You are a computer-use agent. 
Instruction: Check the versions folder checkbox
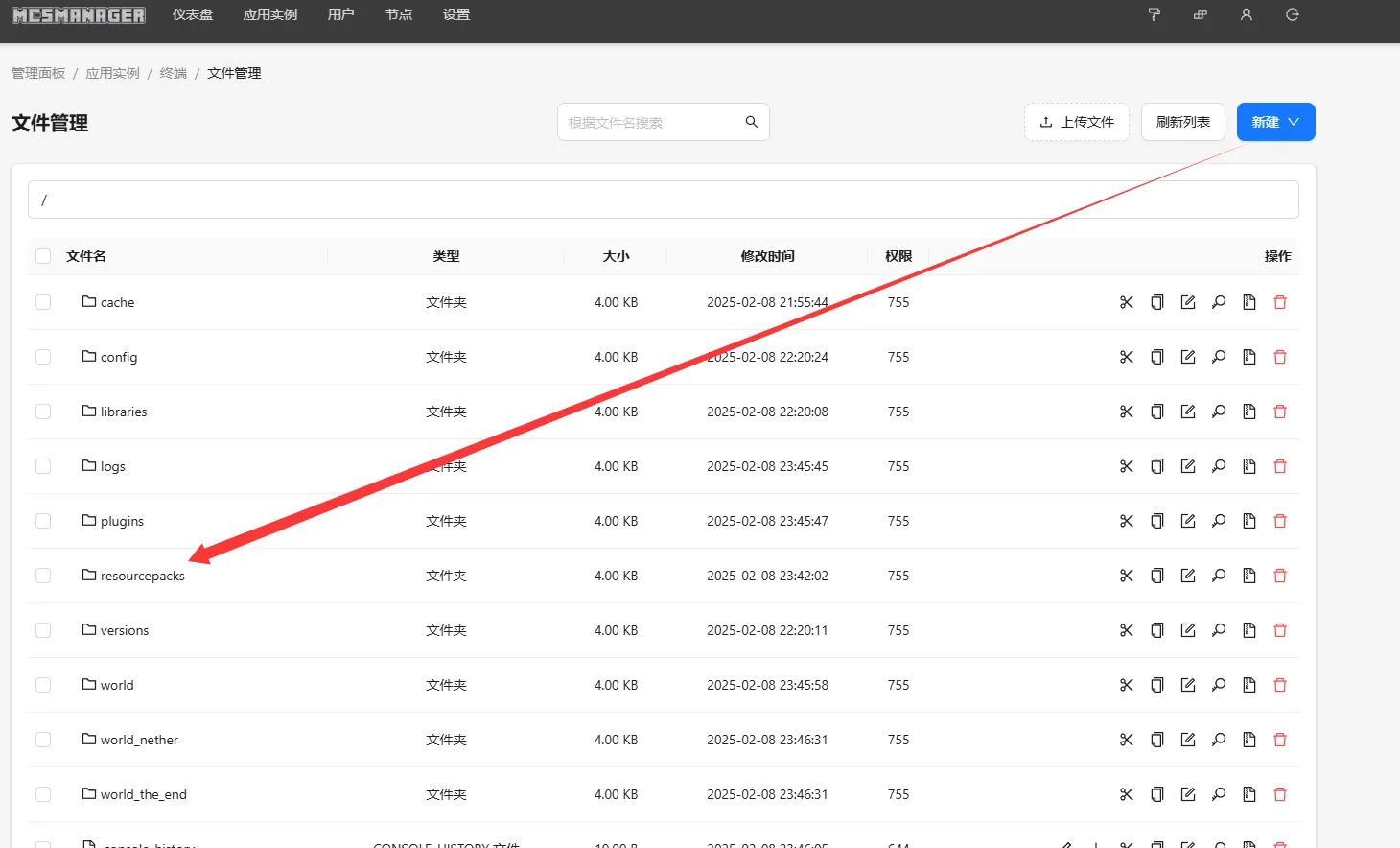[43, 630]
